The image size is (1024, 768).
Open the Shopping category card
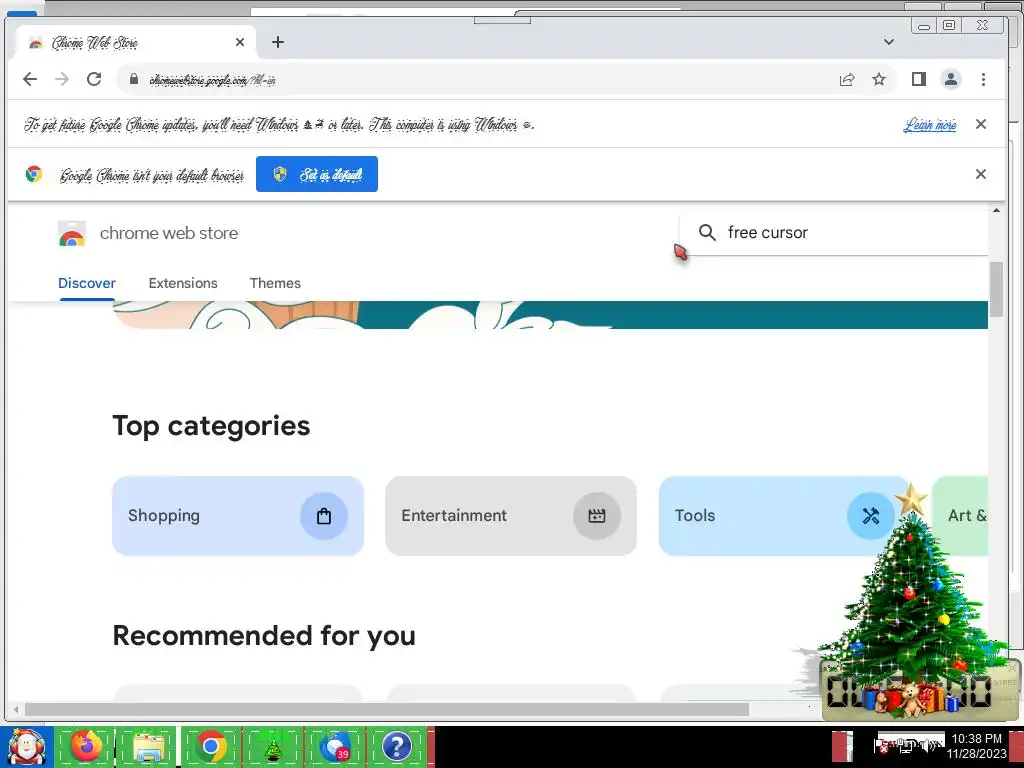[238, 516]
